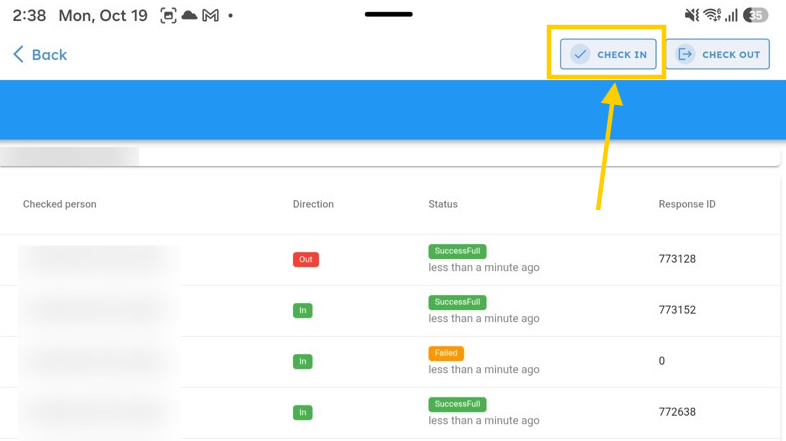Click the loading progress bar below the banner
Image resolution: width=786 pixels, height=441 pixels.
(390, 156)
